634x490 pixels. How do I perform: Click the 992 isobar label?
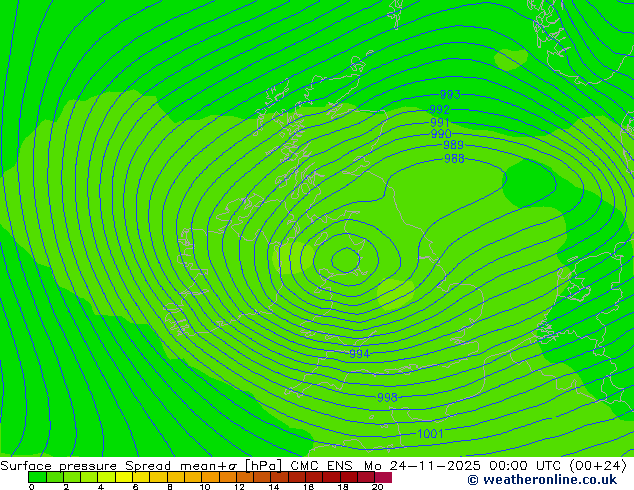pyautogui.click(x=440, y=110)
